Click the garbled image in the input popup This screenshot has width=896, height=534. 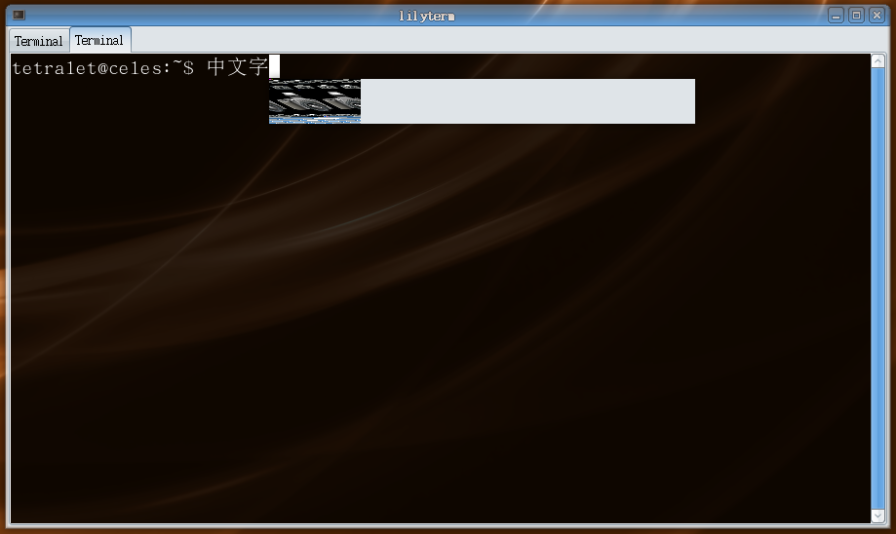pos(315,101)
